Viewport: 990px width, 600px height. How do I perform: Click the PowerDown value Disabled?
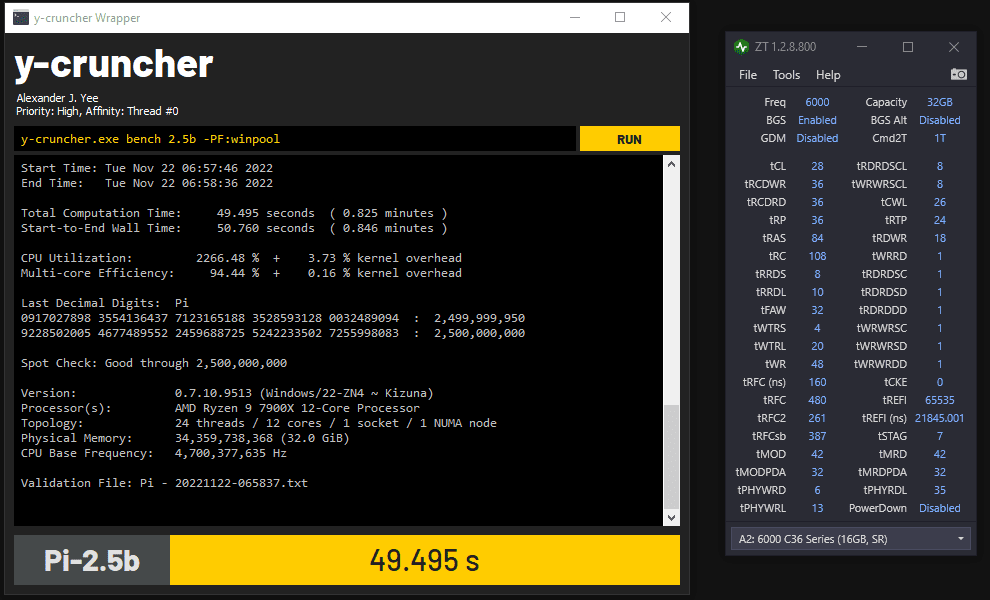tap(939, 508)
